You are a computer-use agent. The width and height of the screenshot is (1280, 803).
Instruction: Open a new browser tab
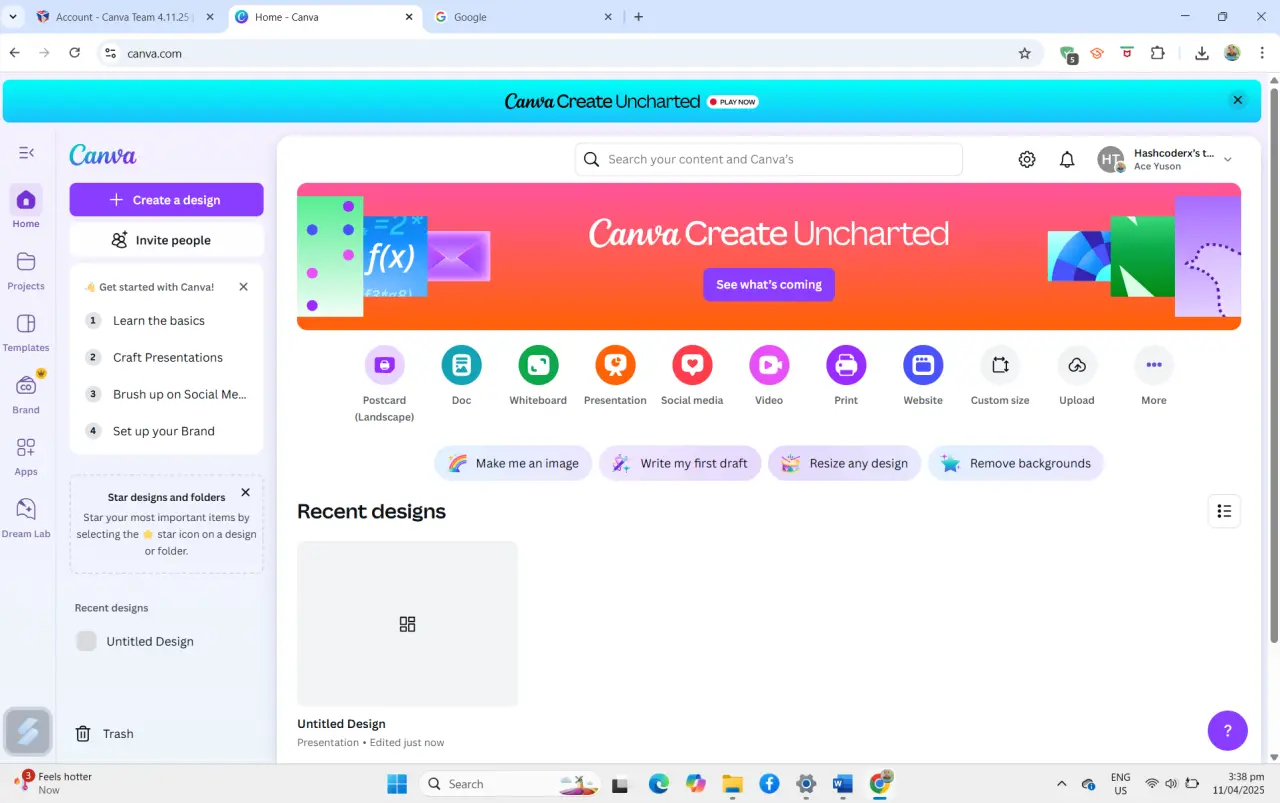639,17
